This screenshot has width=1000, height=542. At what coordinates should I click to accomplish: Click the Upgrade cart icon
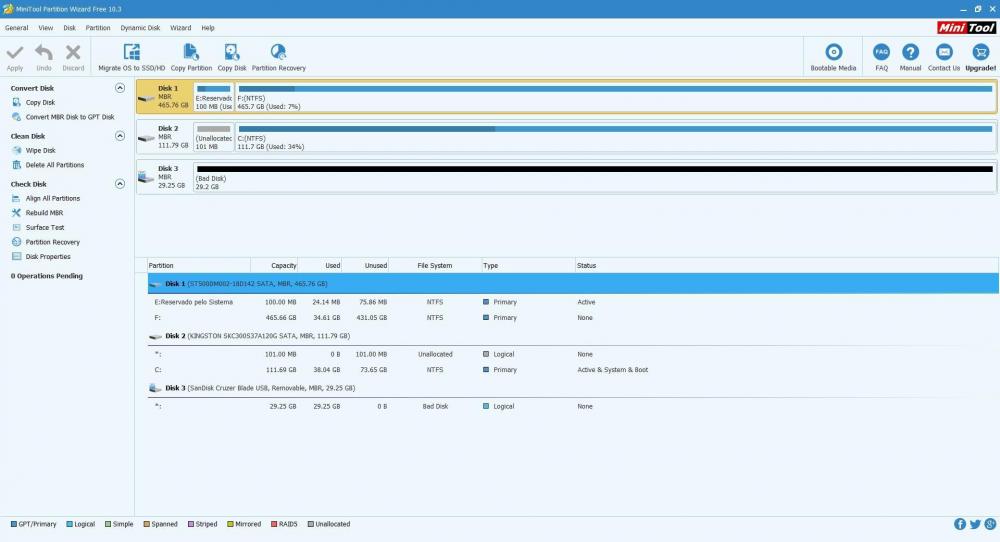click(980, 52)
